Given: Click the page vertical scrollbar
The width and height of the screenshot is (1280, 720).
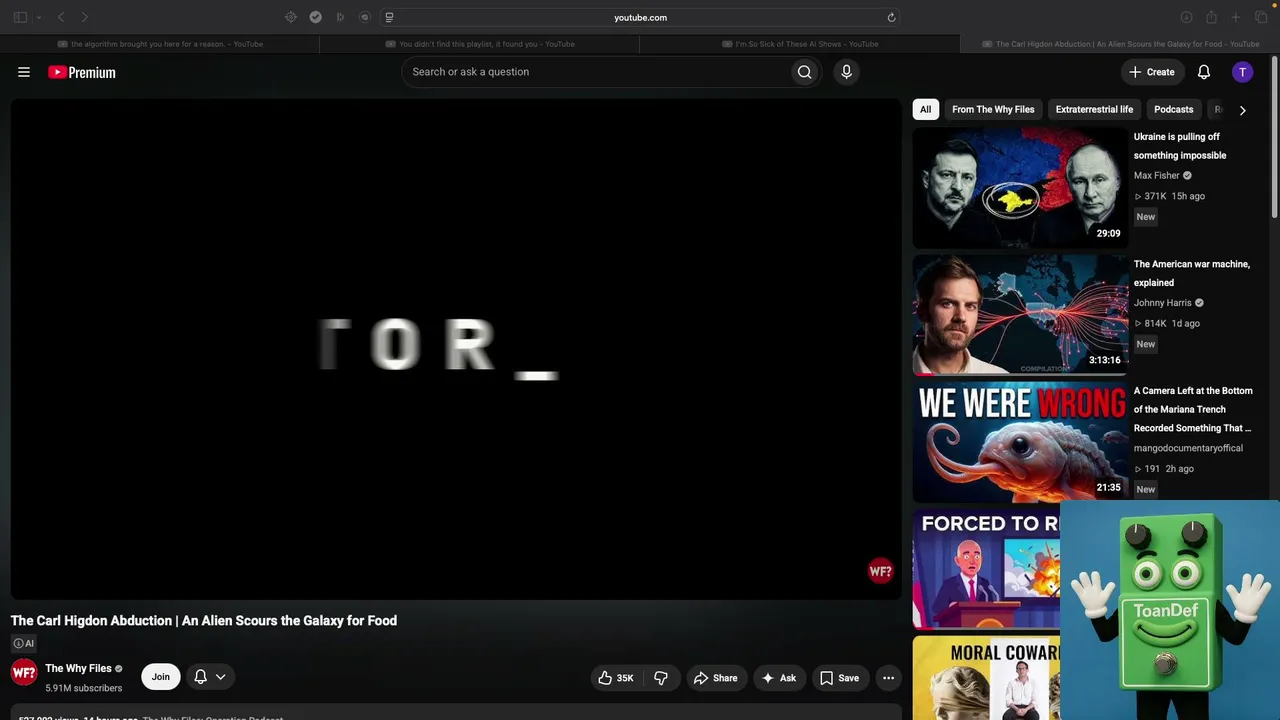Looking at the screenshot, I should point(1275,135).
